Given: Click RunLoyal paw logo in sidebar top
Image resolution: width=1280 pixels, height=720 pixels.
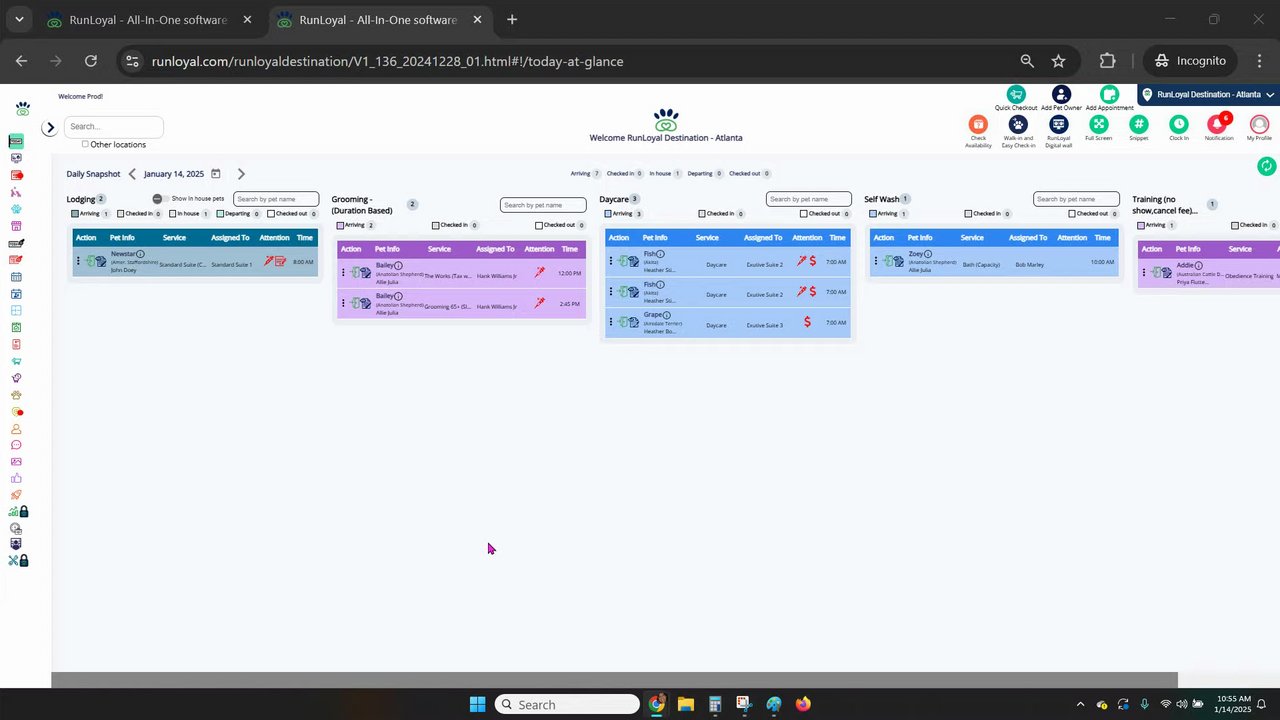Looking at the screenshot, I should click(x=23, y=109).
